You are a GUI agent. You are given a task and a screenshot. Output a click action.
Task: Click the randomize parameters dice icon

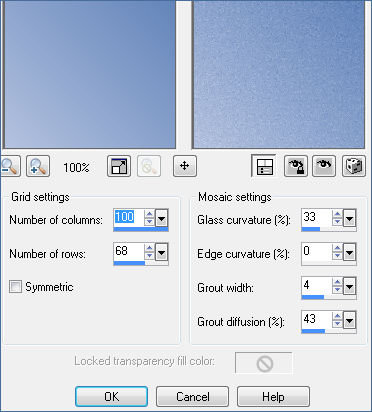[x=354, y=166]
